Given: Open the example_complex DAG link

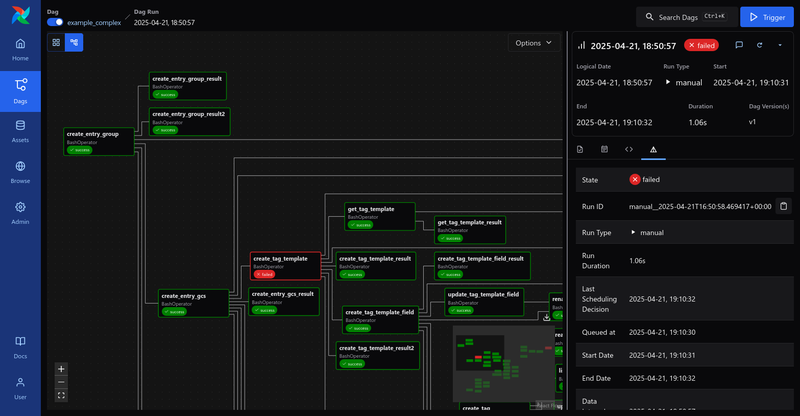Looking at the screenshot, I should [x=93, y=21].
